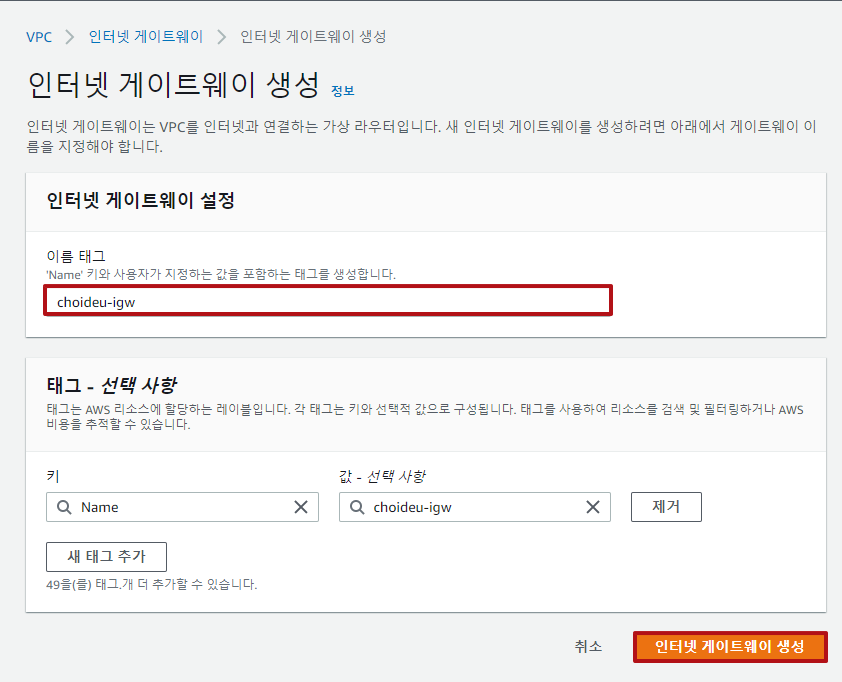Click the 태그 - 선택 사항 section heading
The width and height of the screenshot is (842, 682).
click(112, 385)
